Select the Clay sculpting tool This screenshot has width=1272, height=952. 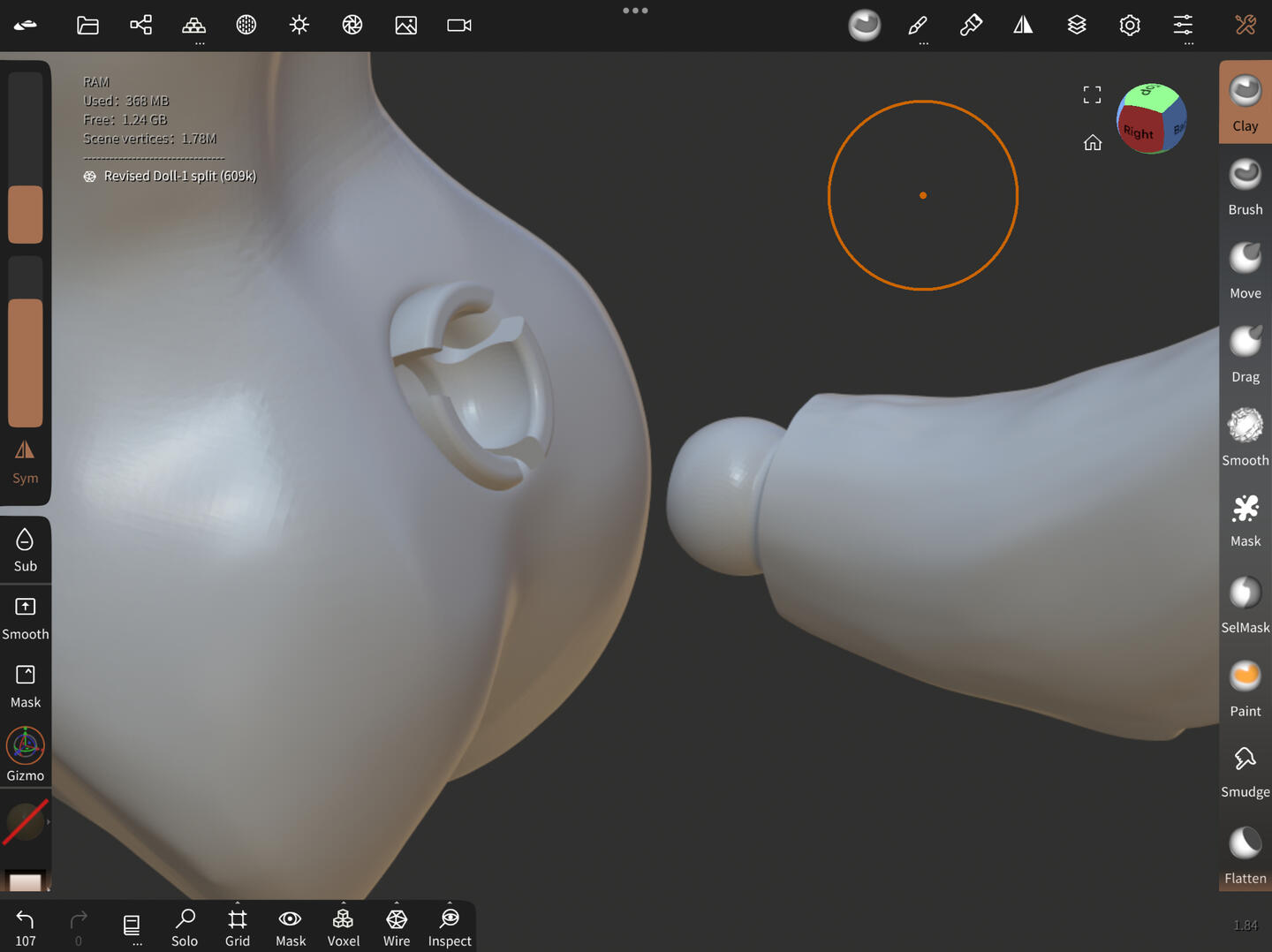(x=1245, y=102)
